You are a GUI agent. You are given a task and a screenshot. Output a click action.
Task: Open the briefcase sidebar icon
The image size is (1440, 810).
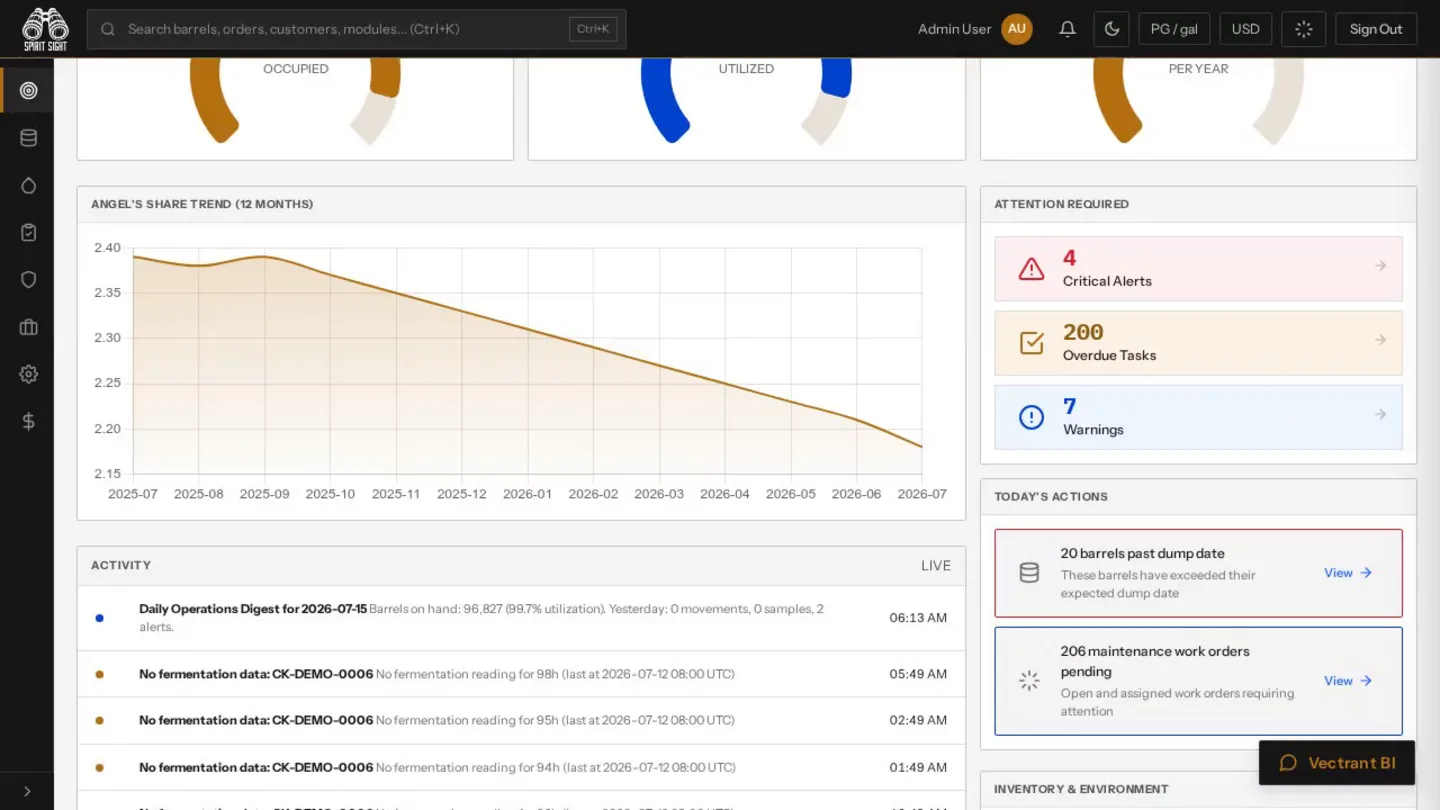pos(28,327)
